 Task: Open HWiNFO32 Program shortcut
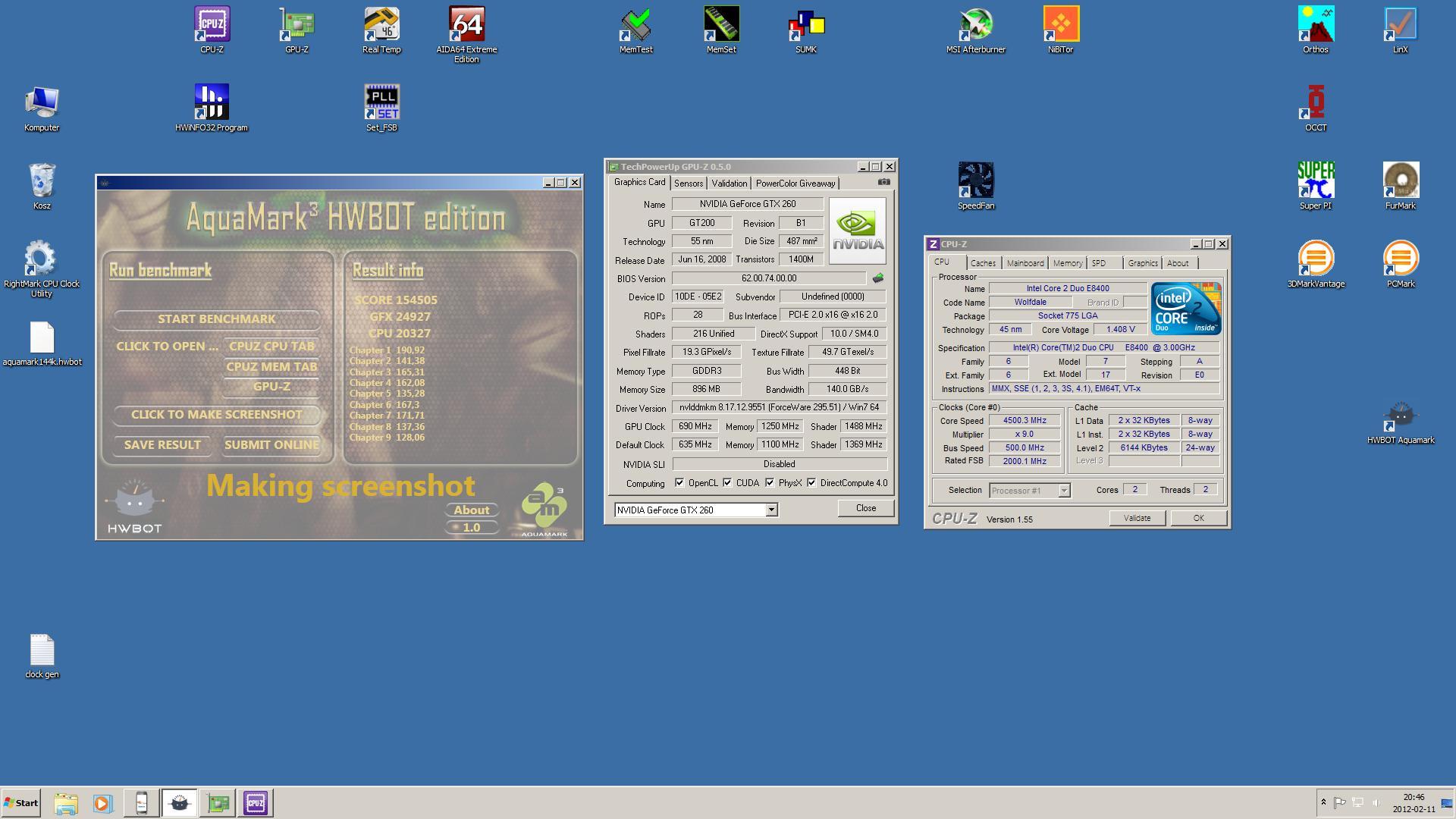(212, 108)
